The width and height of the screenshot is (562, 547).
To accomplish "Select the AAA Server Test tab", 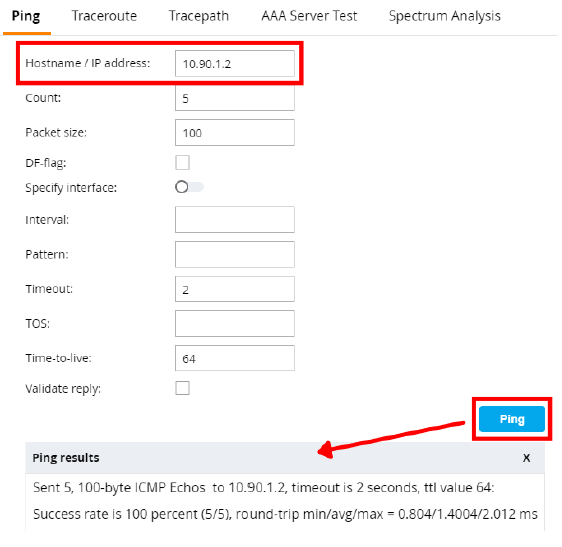I will [309, 16].
